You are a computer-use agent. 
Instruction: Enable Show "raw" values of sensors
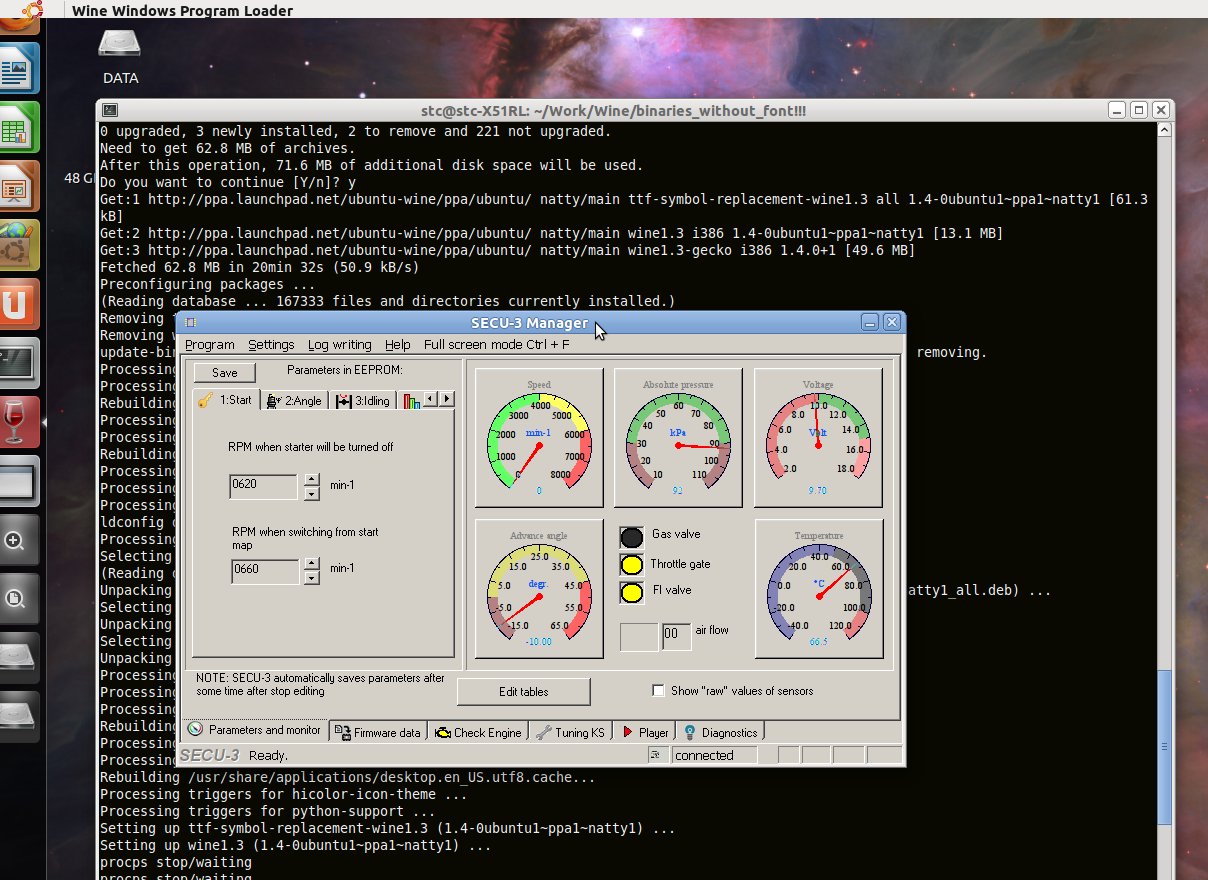click(x=658, y=691)
